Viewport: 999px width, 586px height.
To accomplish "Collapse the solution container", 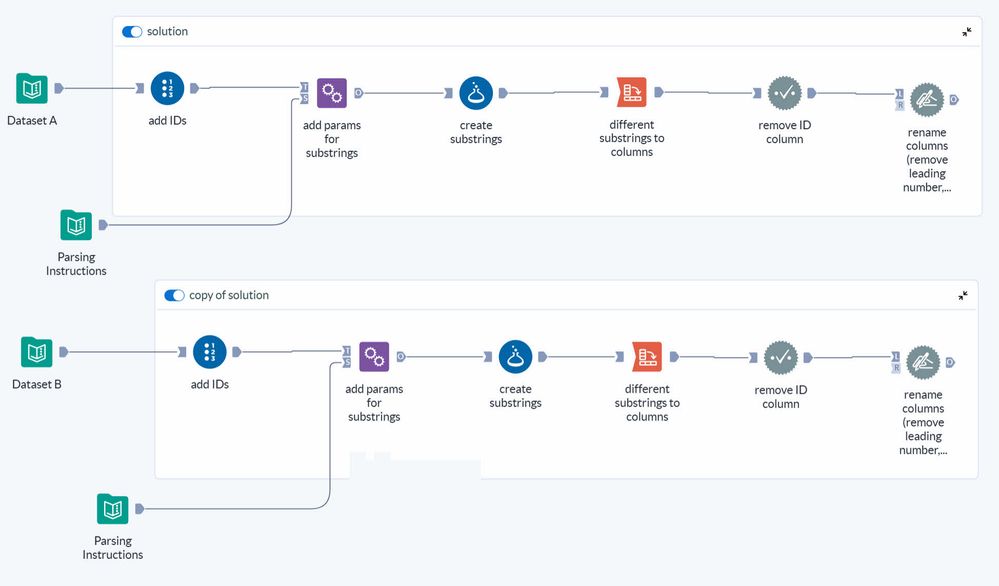I will (x=967, y=32).
